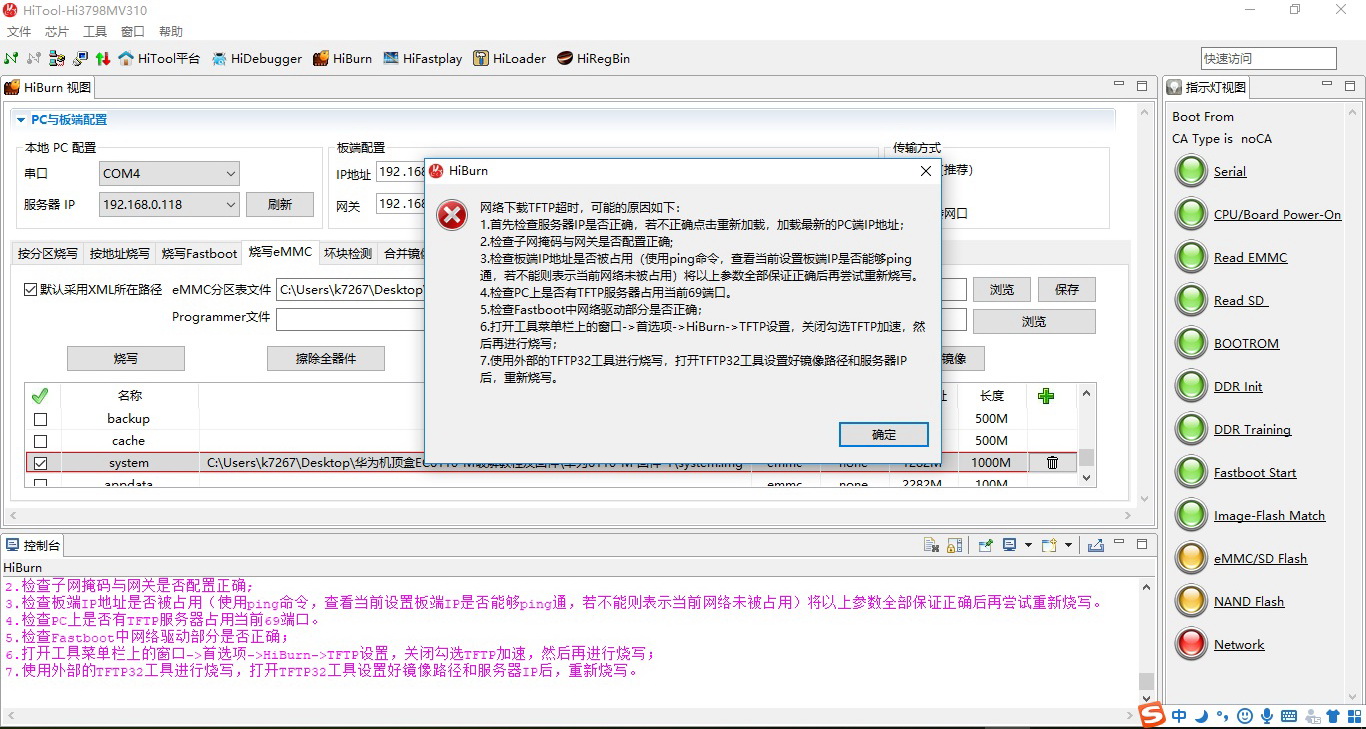Click the green connect icon in the toolbar

click(11, 58)
